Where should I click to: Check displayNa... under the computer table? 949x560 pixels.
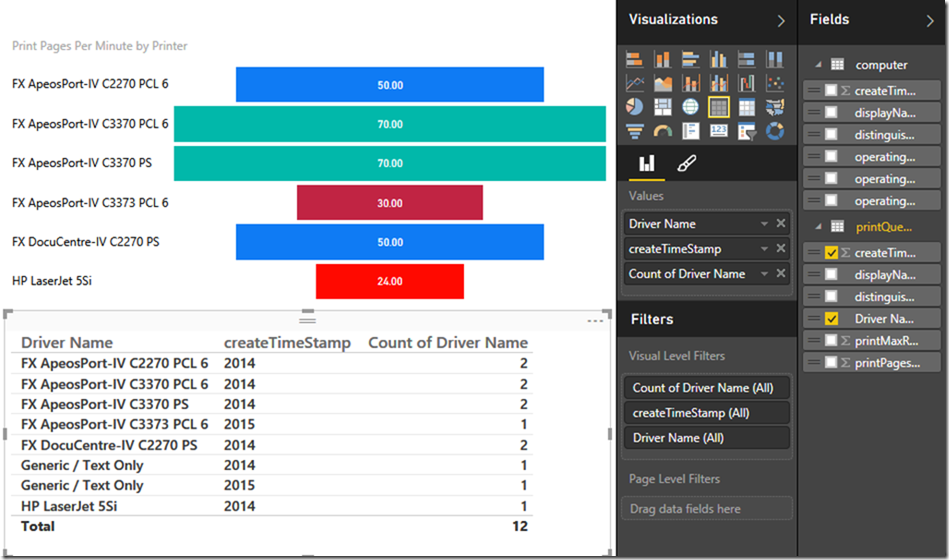coord(831,113)
